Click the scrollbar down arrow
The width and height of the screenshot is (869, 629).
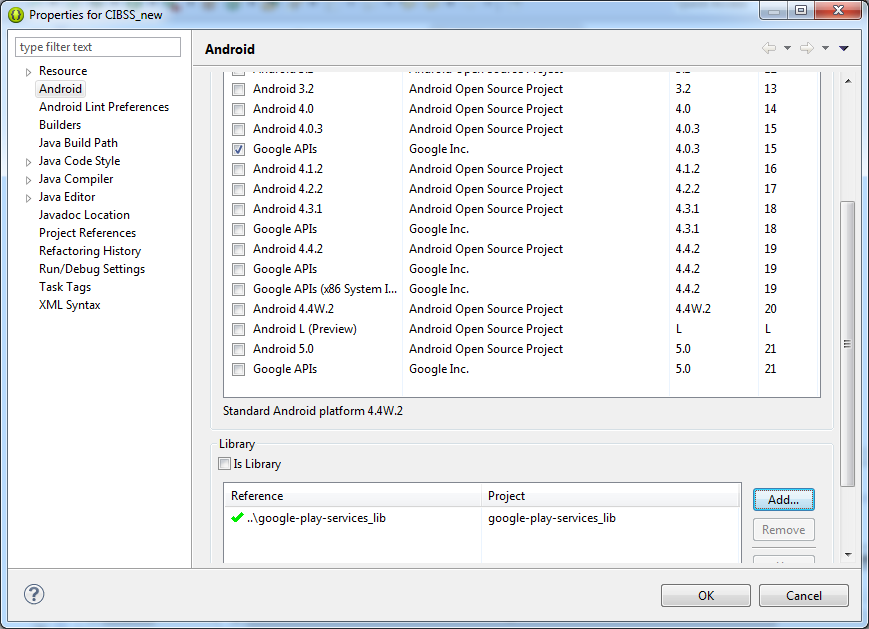(848, 554)
